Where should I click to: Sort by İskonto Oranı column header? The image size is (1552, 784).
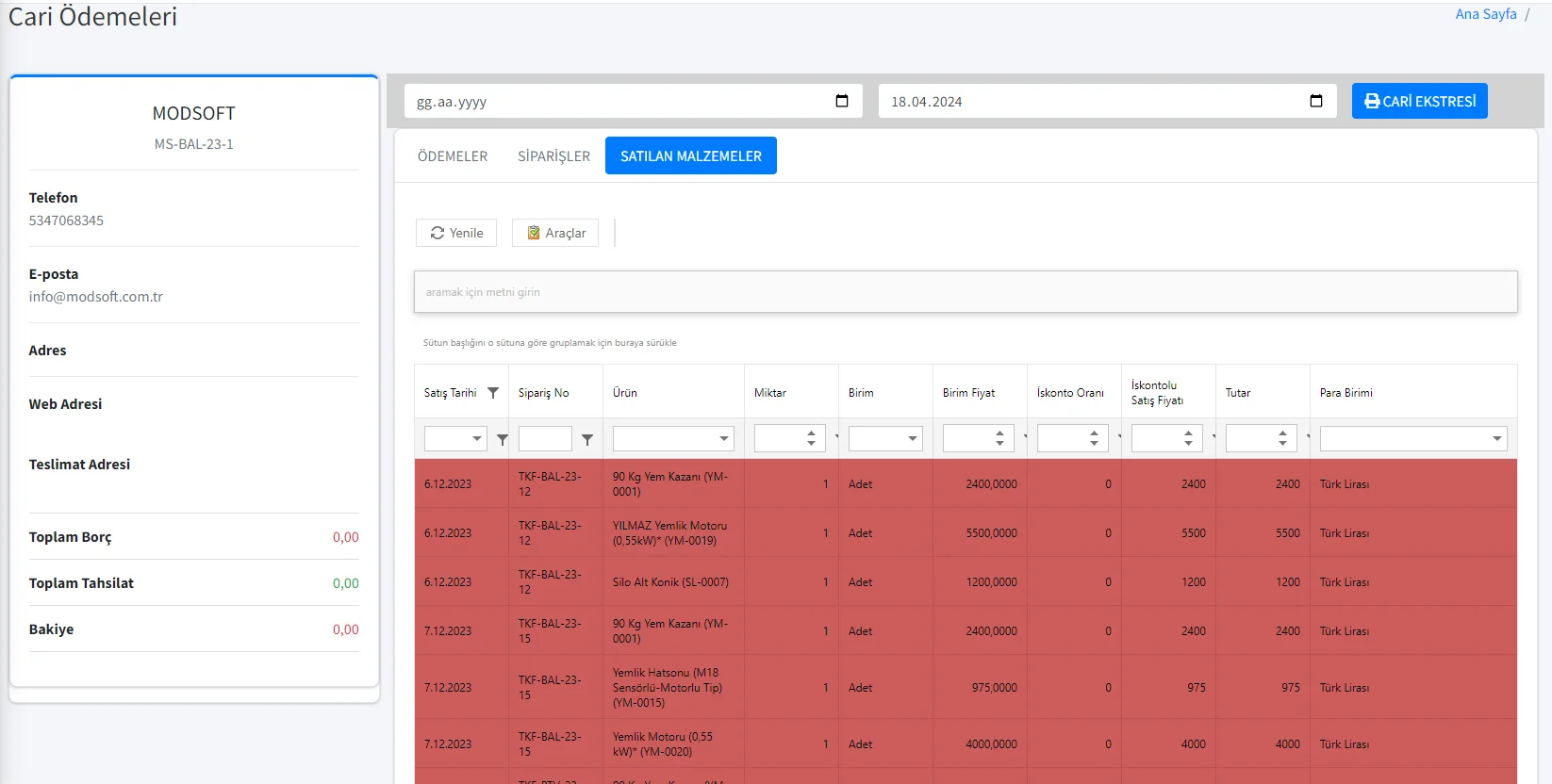click(1070, 393)
